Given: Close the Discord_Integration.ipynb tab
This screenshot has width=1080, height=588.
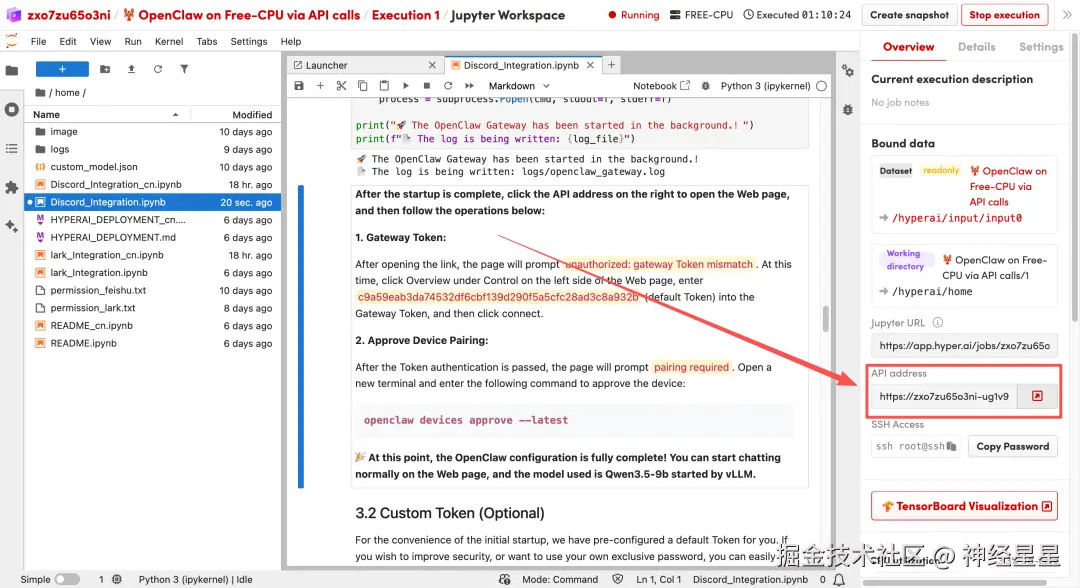Looking at the screenshot, I should pyautogui.click(x=590, y=65).
